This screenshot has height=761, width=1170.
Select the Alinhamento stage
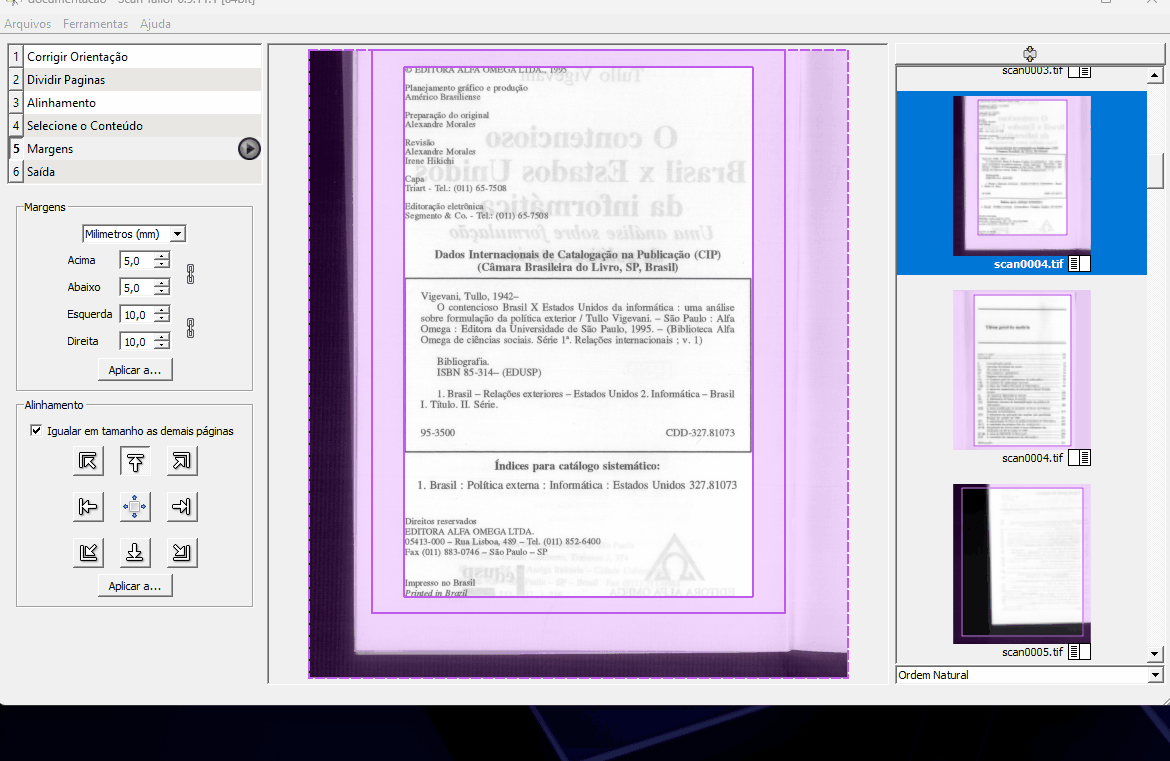(135, 103)
